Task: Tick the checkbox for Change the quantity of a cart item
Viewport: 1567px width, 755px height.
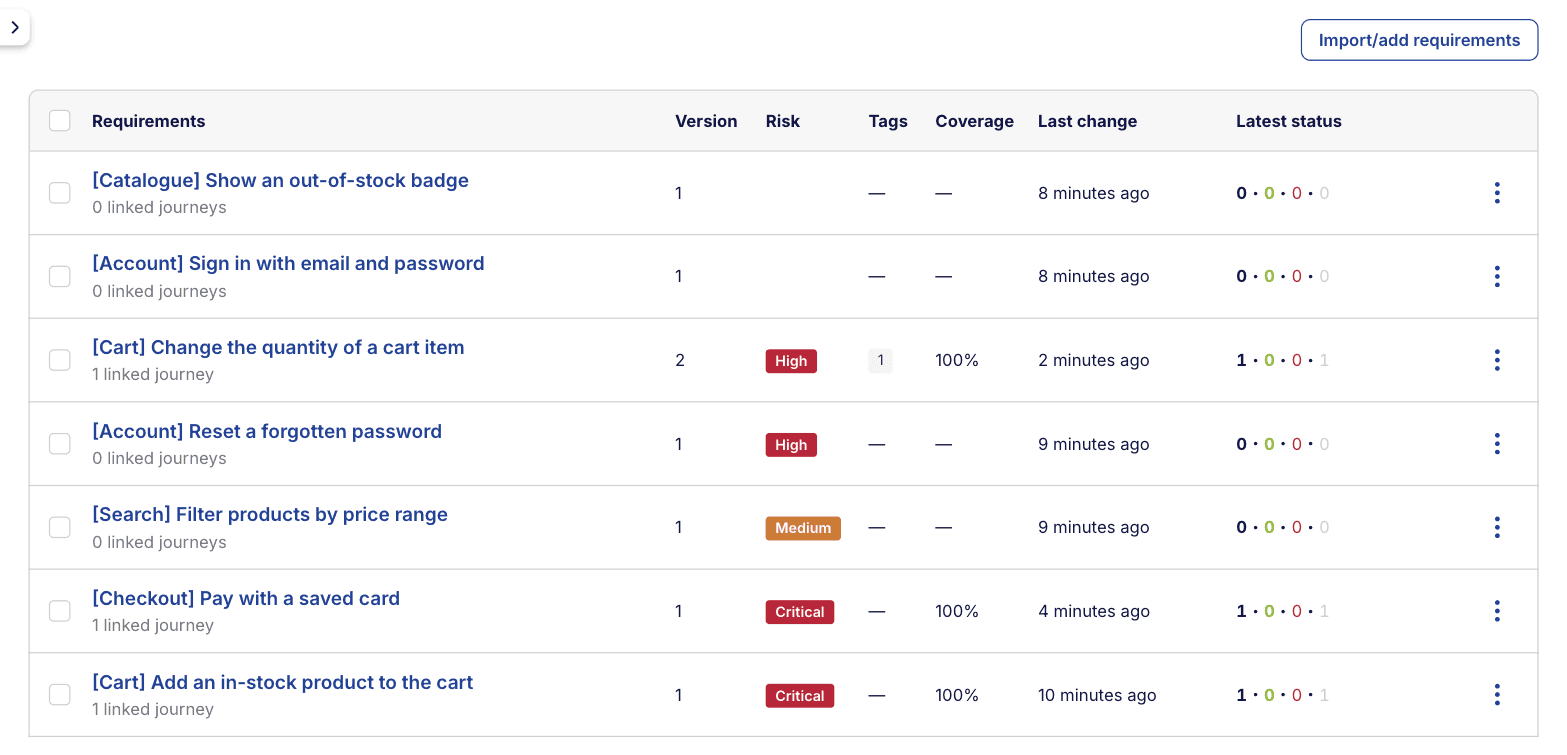Action: (60, 360)
